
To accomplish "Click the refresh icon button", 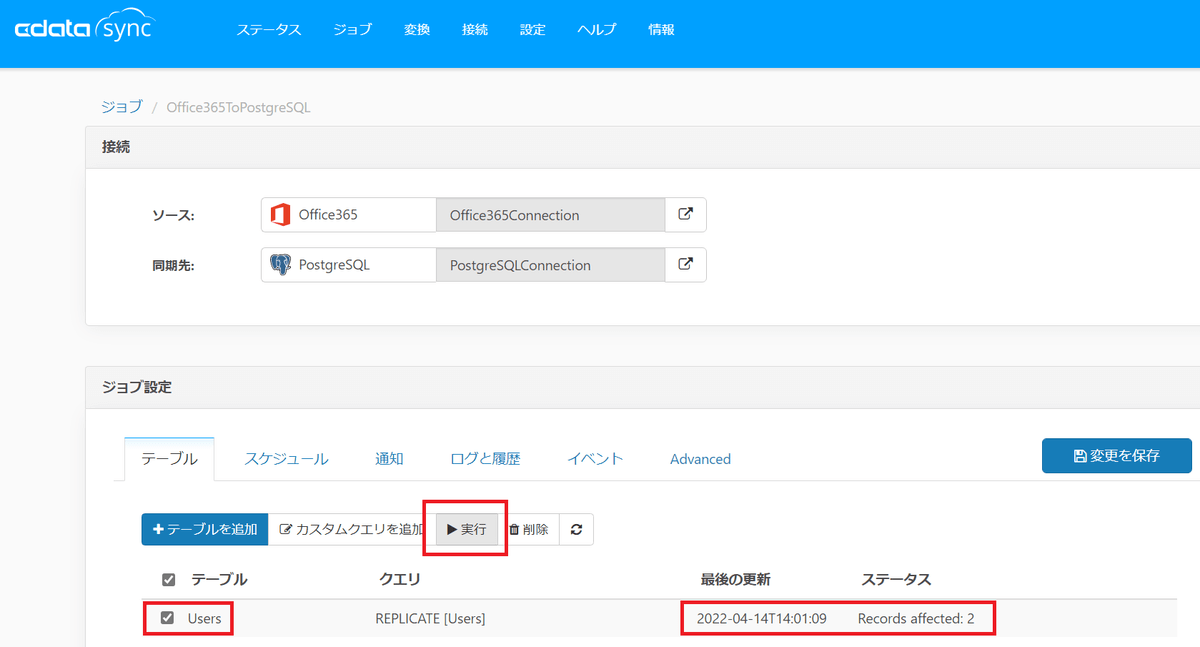I will [x=576, y=529].
